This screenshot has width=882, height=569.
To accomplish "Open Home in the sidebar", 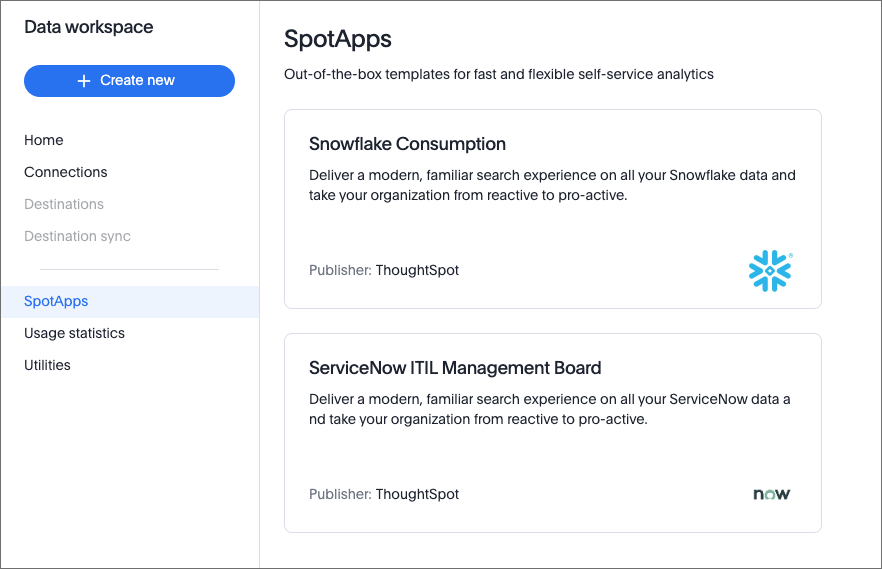I will click(x=44, y=140).
